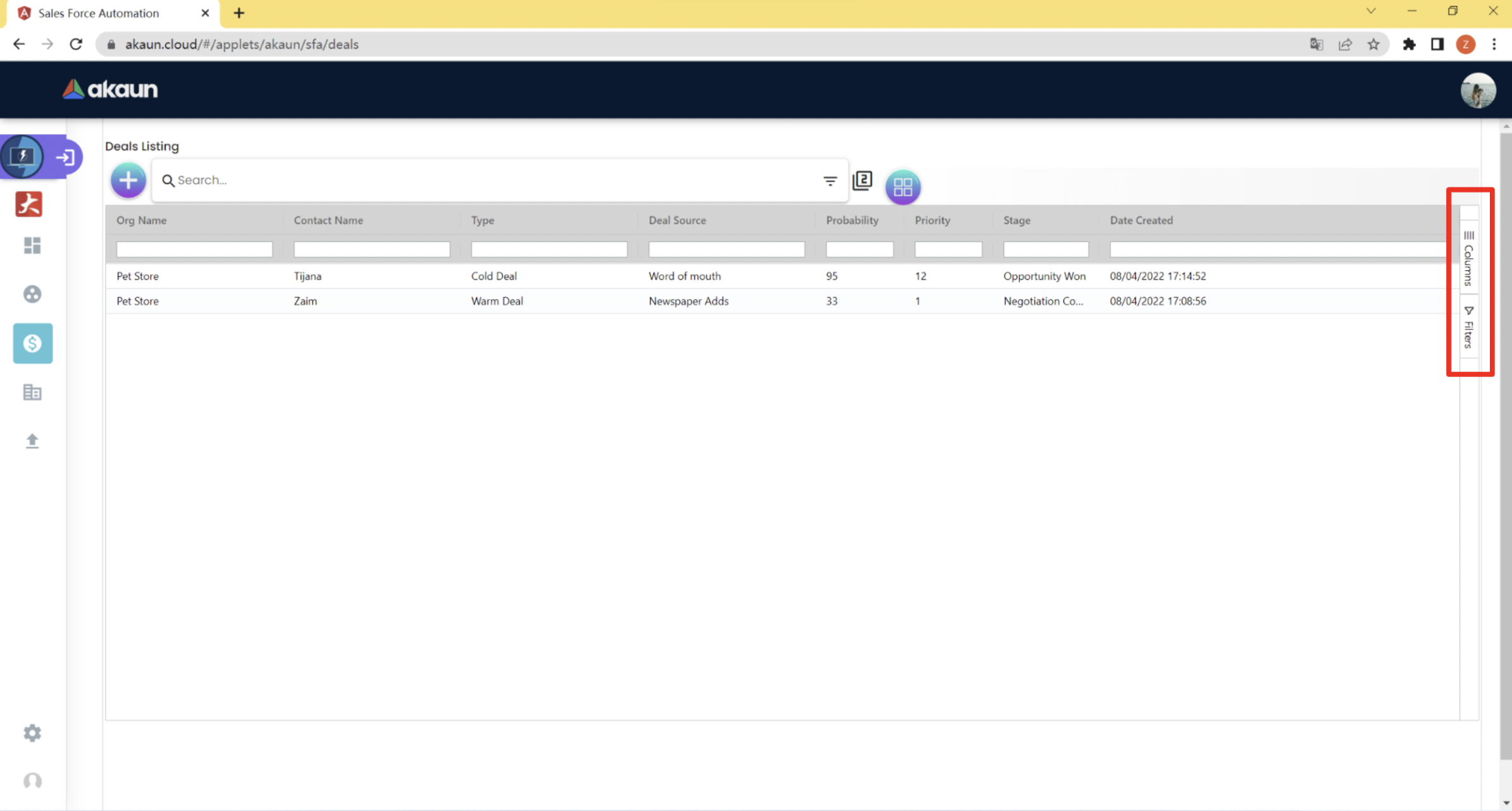Expand the Columns side panel

coord(1468,259)
